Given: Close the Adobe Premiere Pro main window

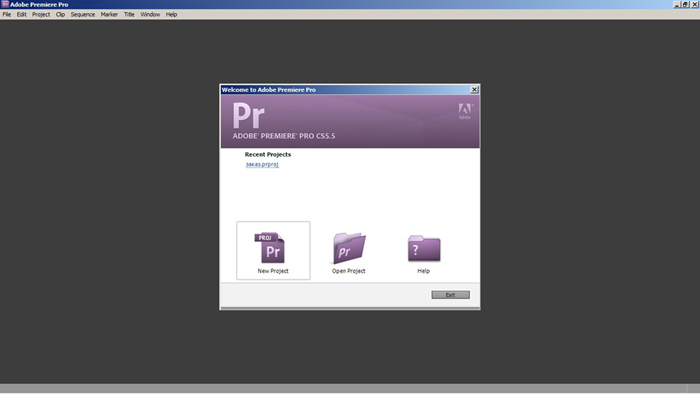Looking at the screenshot, I should (x=695, y=4).
